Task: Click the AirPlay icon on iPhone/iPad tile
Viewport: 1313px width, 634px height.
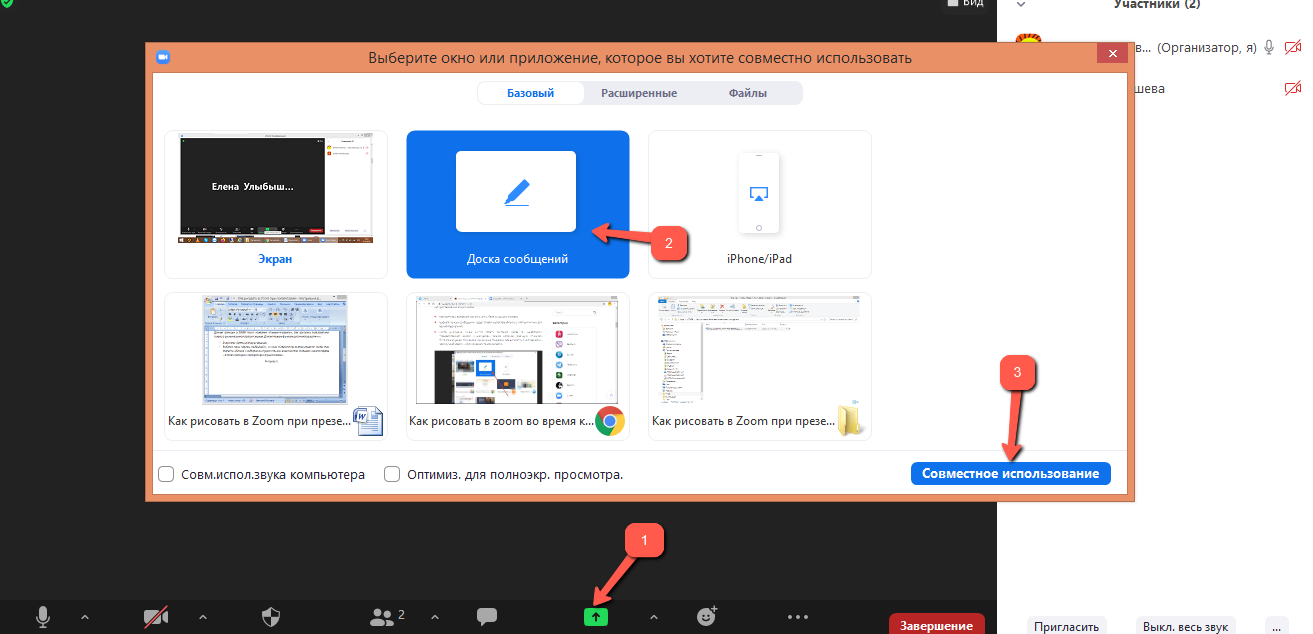Action: [x=759, y=193]
